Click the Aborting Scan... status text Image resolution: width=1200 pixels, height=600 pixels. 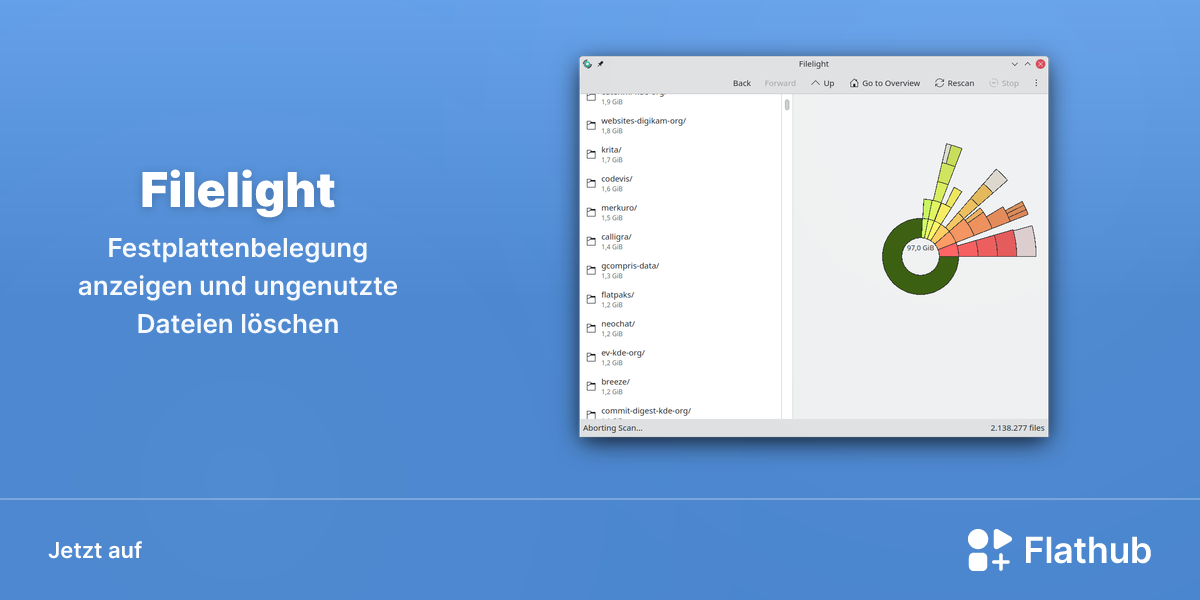click(x=613, y=428)
